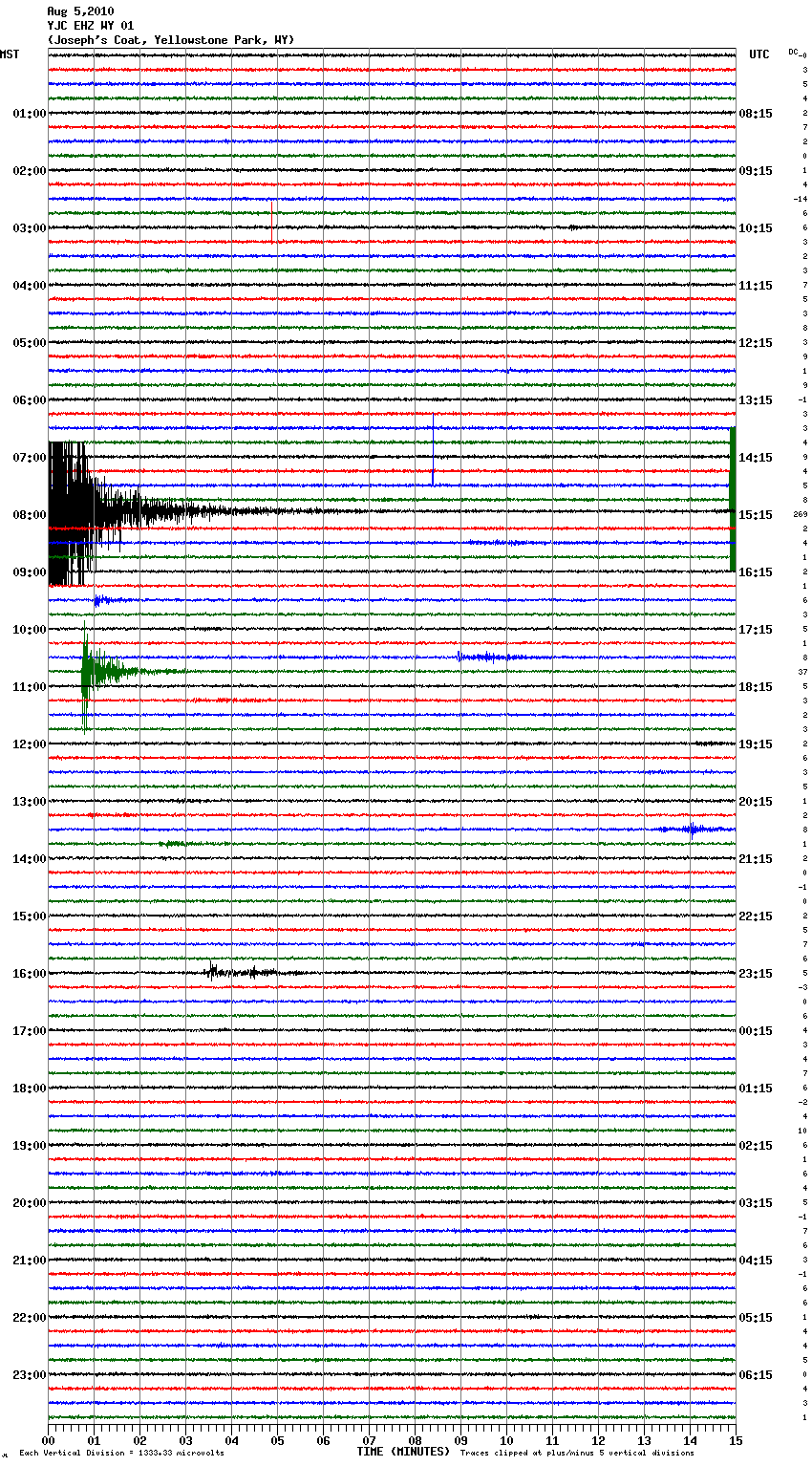Select the 12:00 MST time label

(x=30, y=744)
